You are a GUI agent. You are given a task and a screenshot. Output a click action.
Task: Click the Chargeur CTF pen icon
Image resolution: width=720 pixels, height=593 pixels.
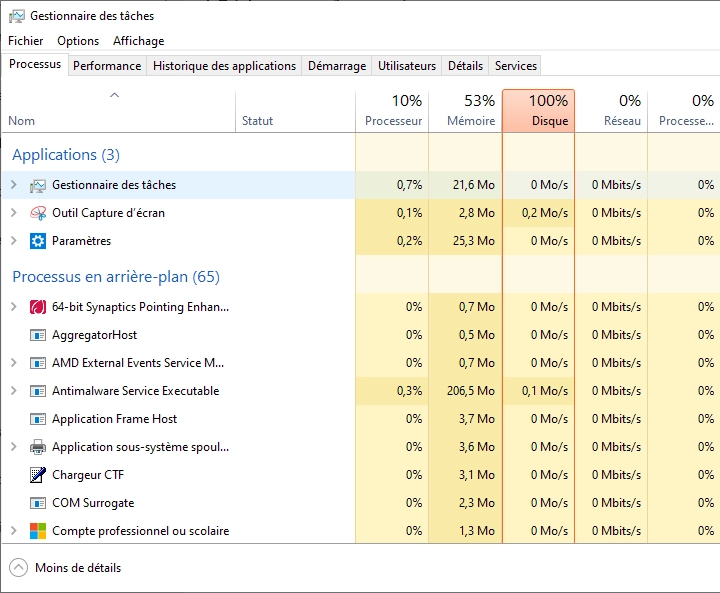click(38, 475)
